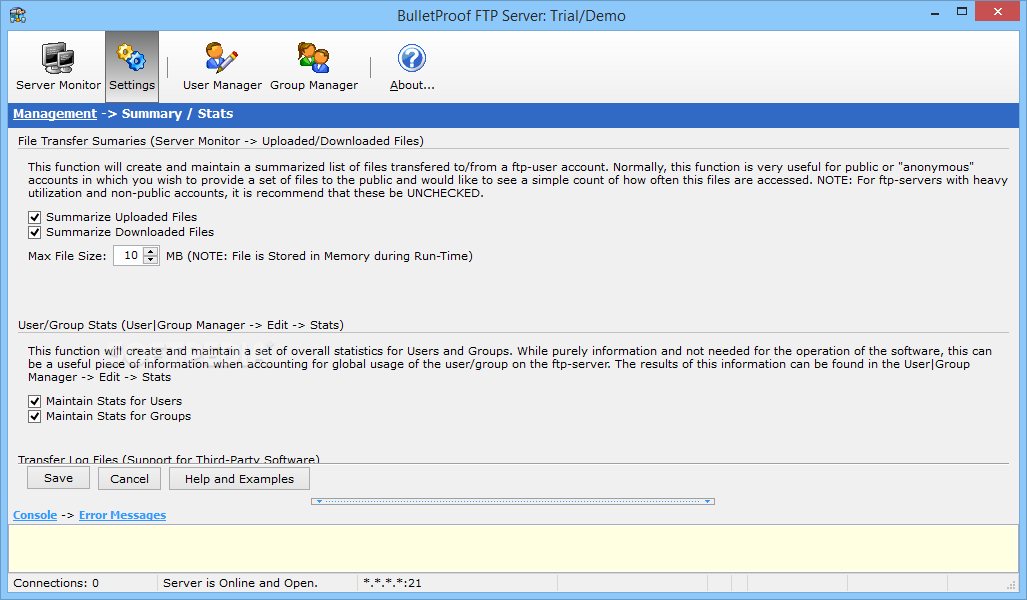Viewport: 1027px width, 600px height.
Task: Open the Group Manager
Action: tap(314, 67)
